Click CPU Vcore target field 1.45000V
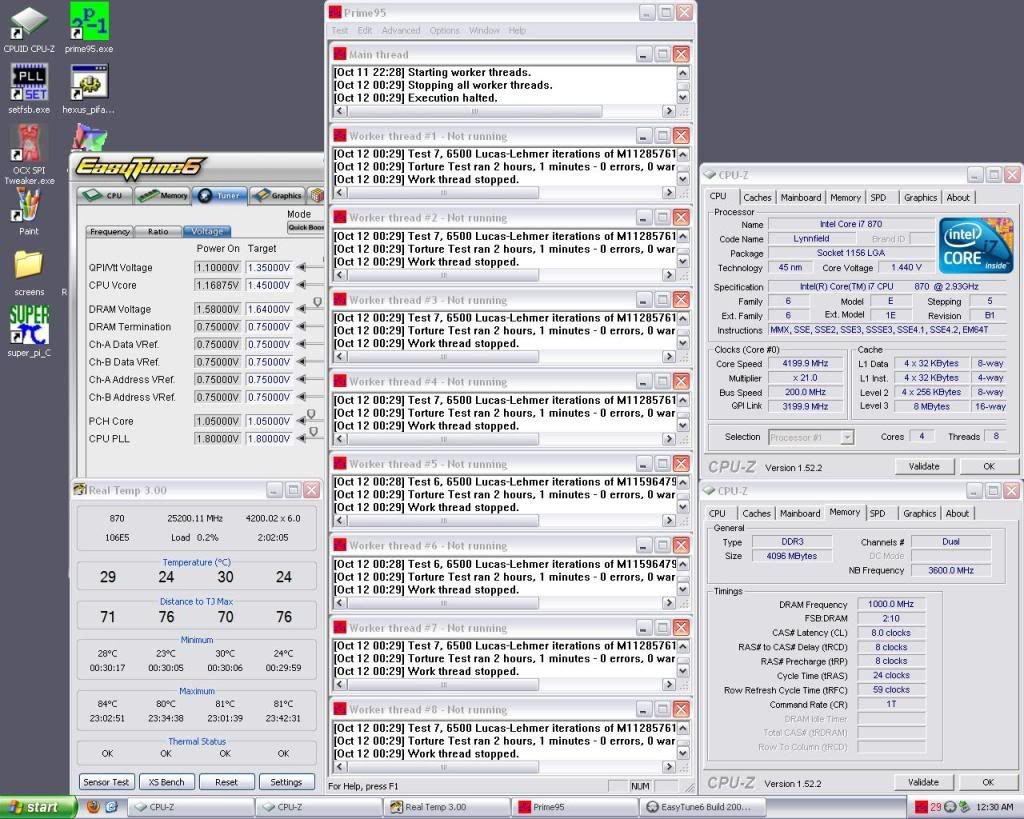Viewport: 1024px width, 819px height. click(x=268, y=285)
